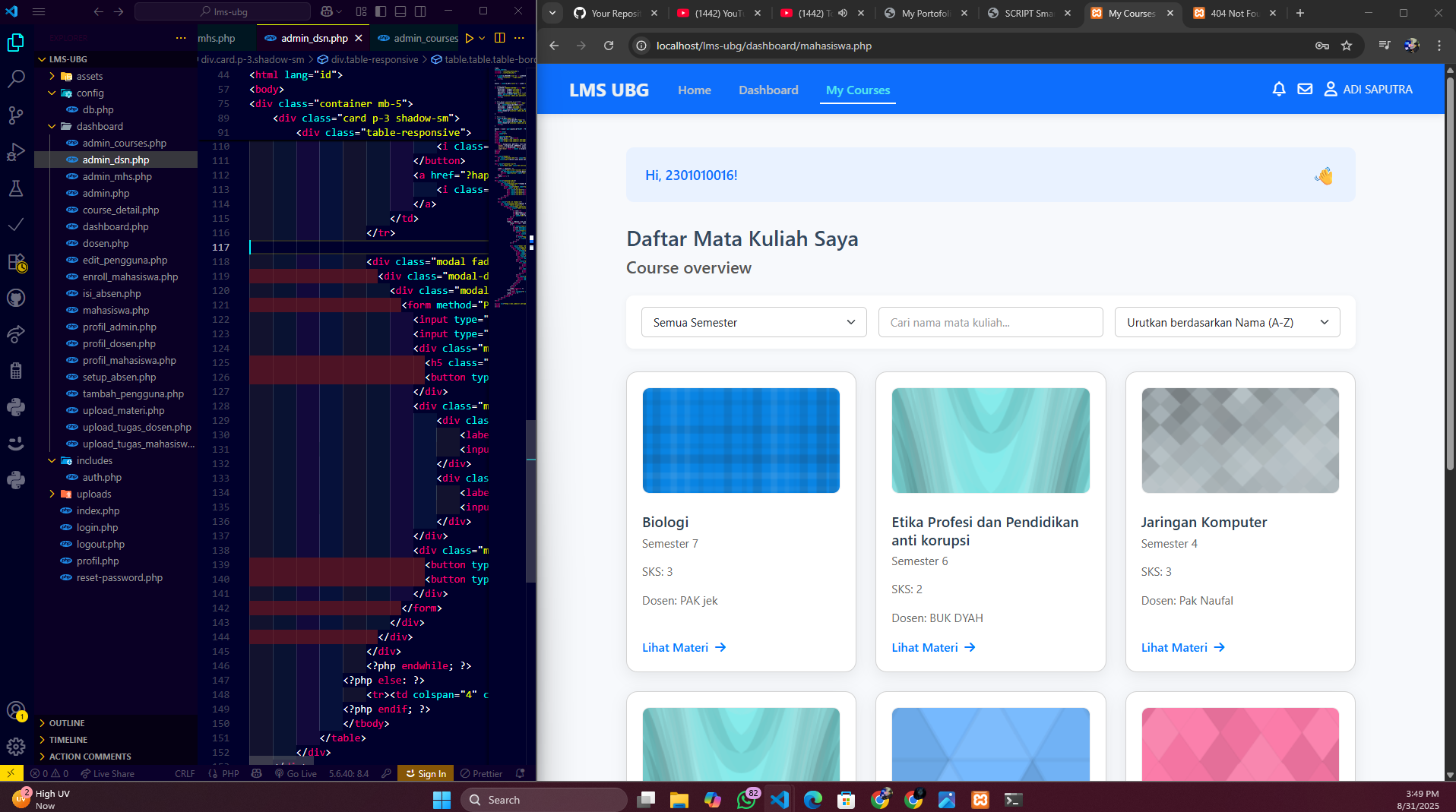Toggle the primary side bar layout button
Viewport: 1456px width, 812px height.
tap(381, 11)
